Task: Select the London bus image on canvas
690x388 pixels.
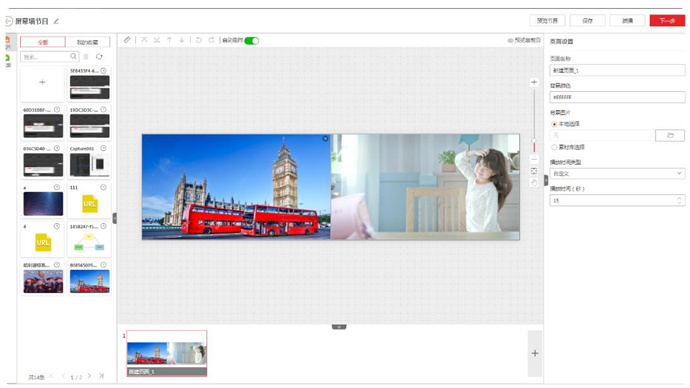Action: click(236, 187)
